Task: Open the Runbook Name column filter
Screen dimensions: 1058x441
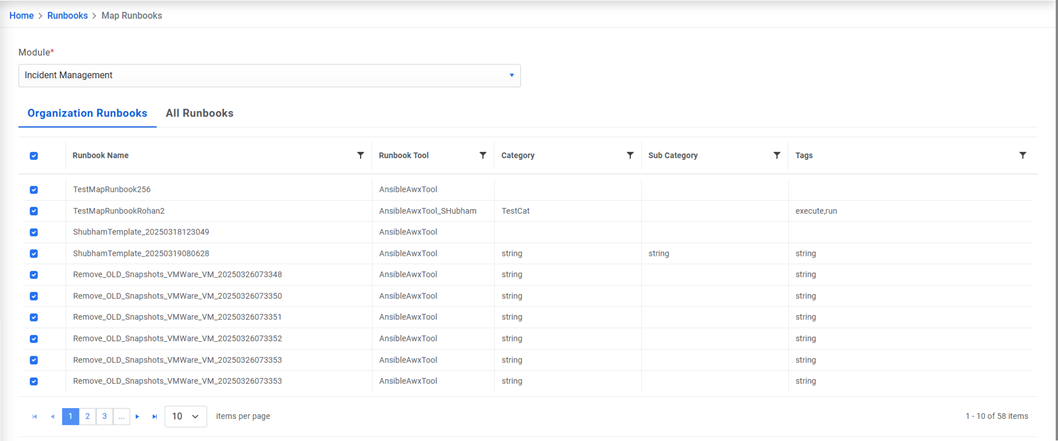Action: coord(360,156)
